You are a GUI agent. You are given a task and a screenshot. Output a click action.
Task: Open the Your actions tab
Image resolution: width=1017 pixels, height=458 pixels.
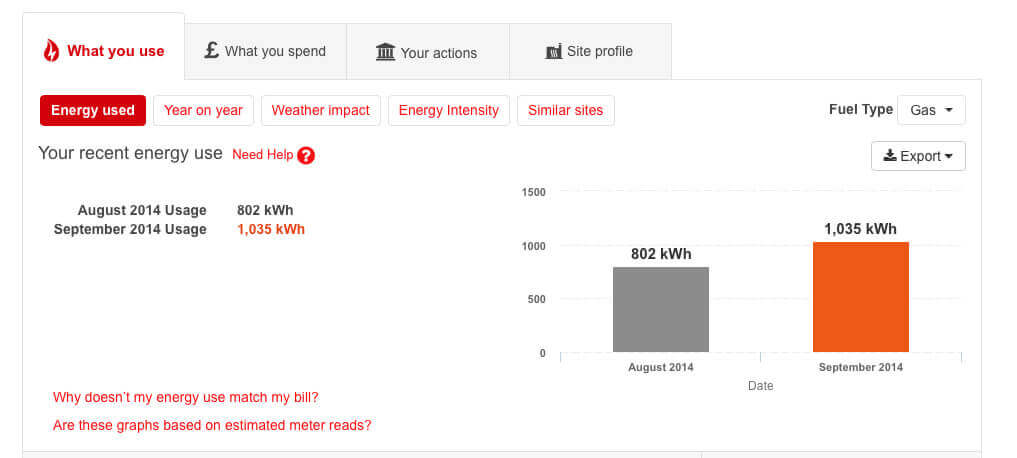click(427, 52)
